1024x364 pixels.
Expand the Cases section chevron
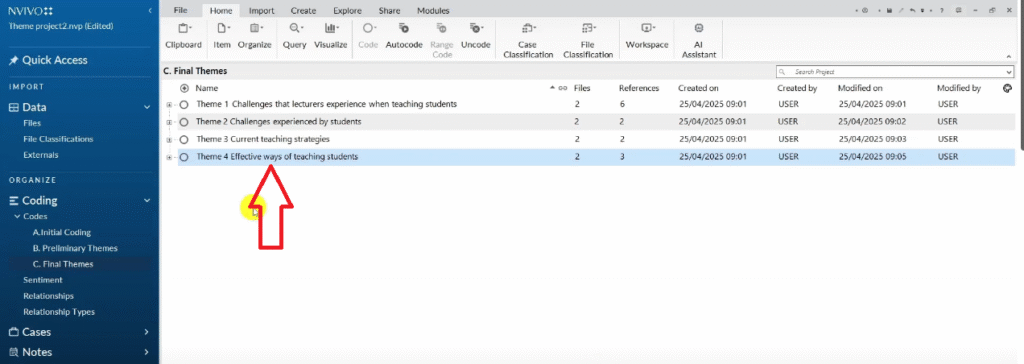pos(147,332)
